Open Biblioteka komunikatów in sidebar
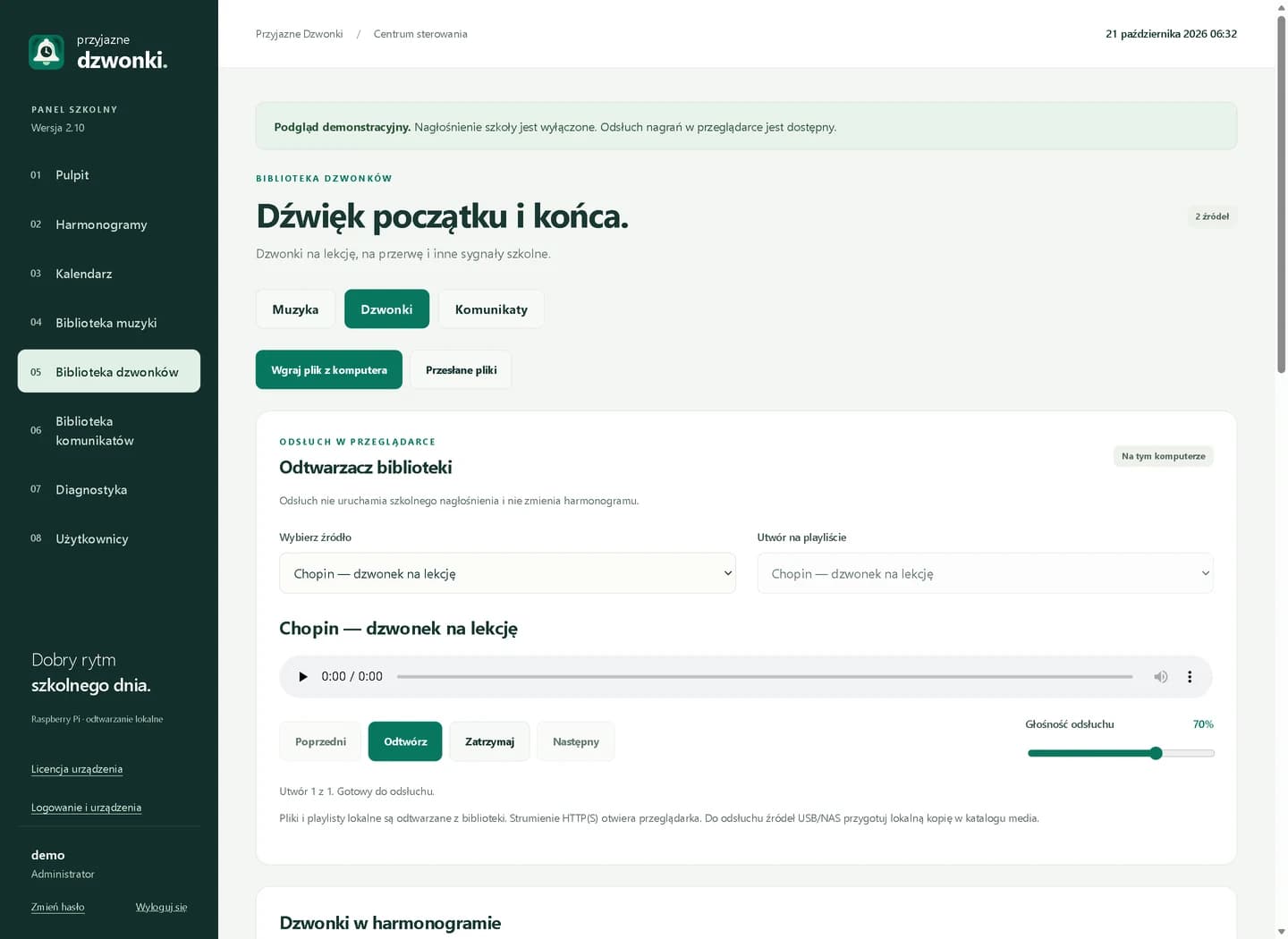1288x939 pixels. pos(109,431)
